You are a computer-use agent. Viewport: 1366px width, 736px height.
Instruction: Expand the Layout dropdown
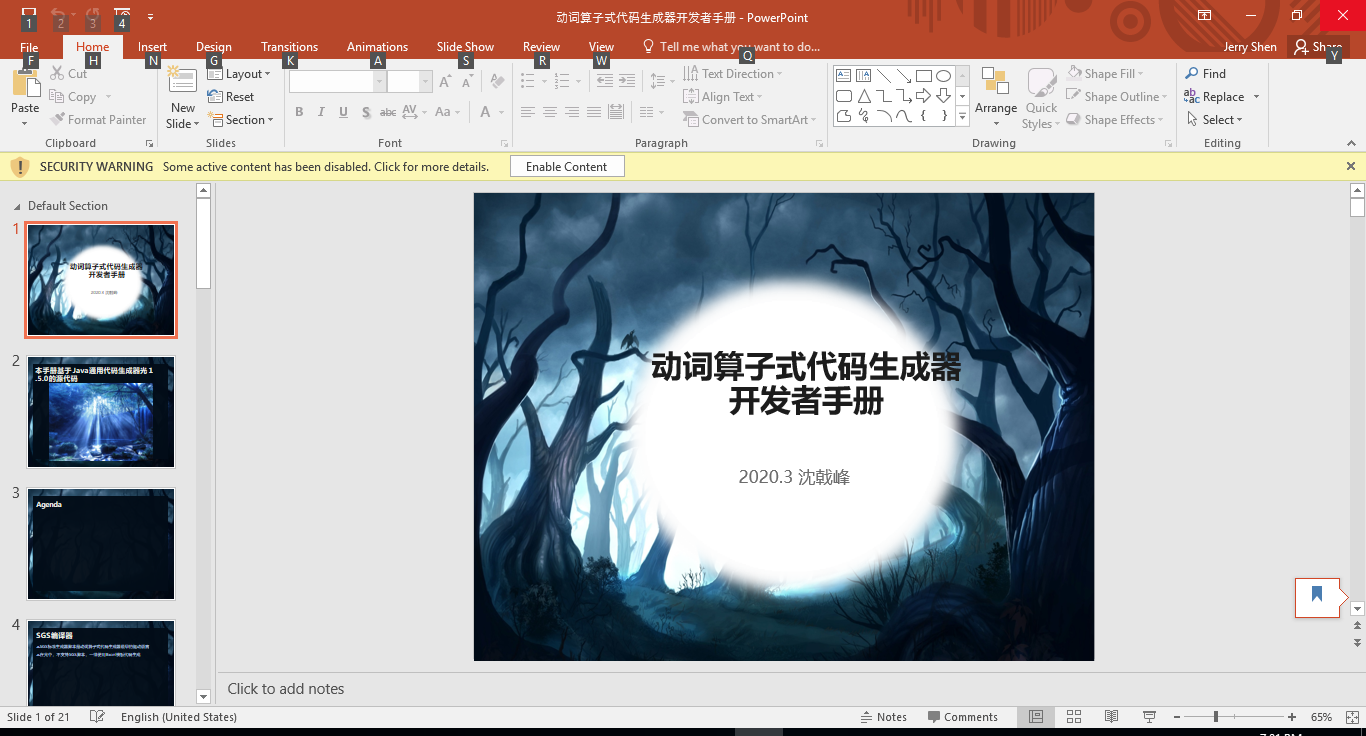click(x=240, y=74)
